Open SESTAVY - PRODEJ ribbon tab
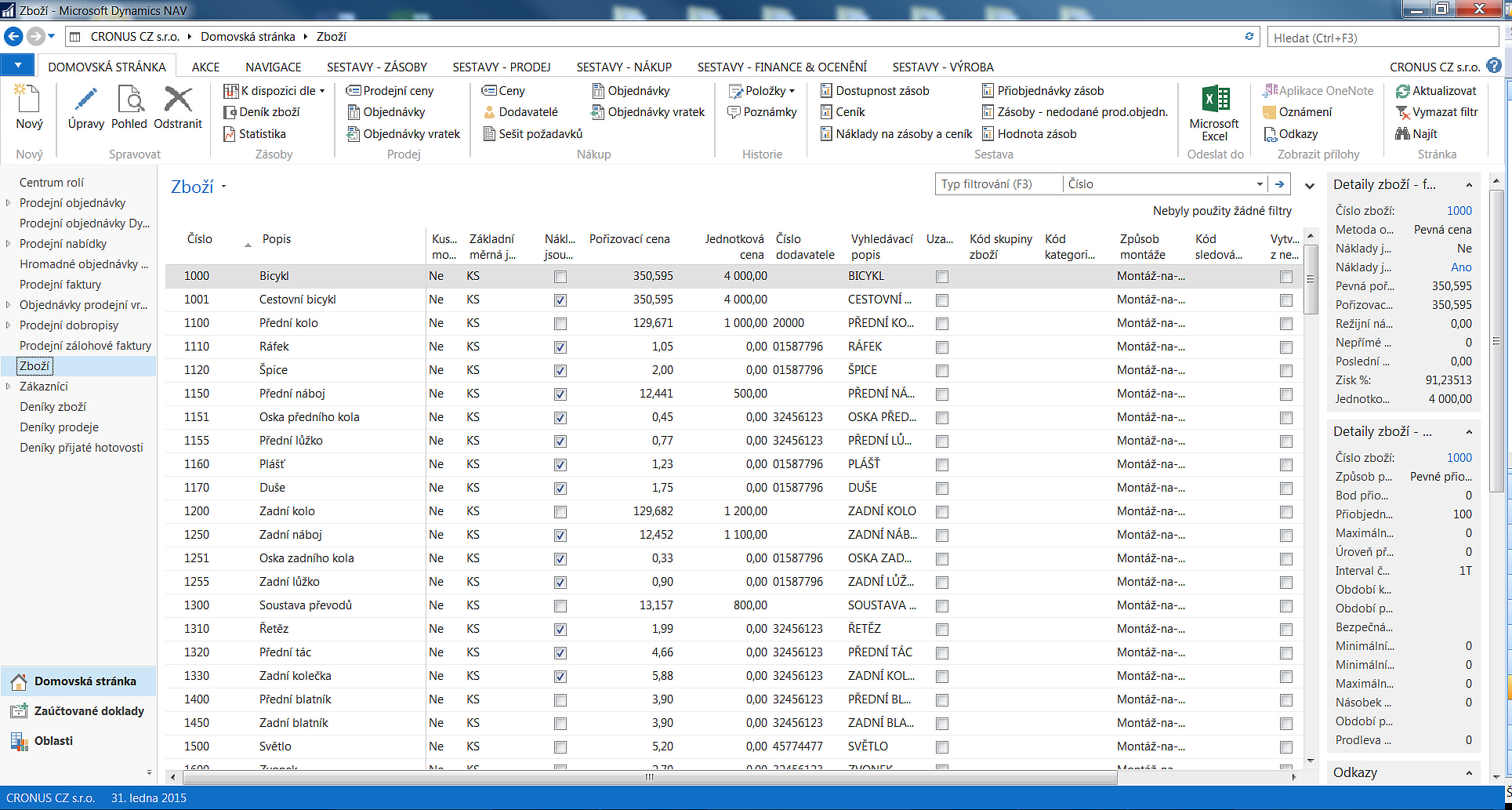This screenshot has width=1512, height=810. pos(501,67)
